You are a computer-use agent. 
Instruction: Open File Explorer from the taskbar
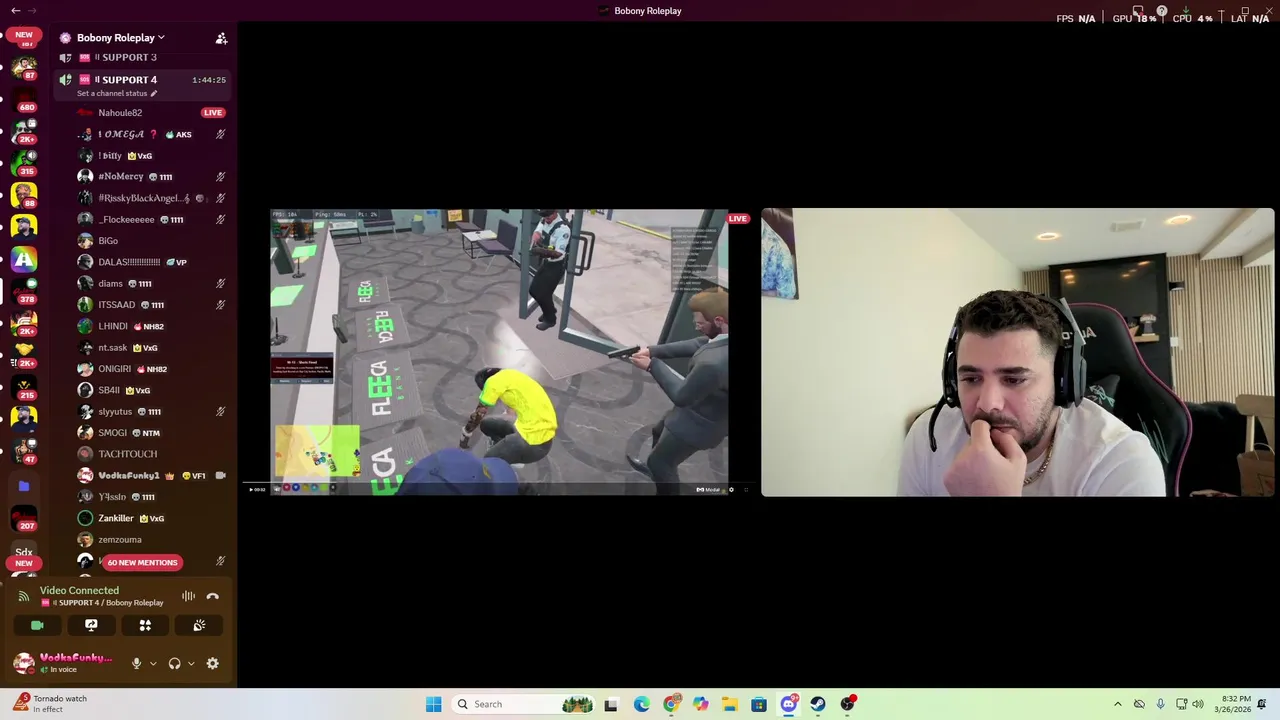click(x=730, y=704)
